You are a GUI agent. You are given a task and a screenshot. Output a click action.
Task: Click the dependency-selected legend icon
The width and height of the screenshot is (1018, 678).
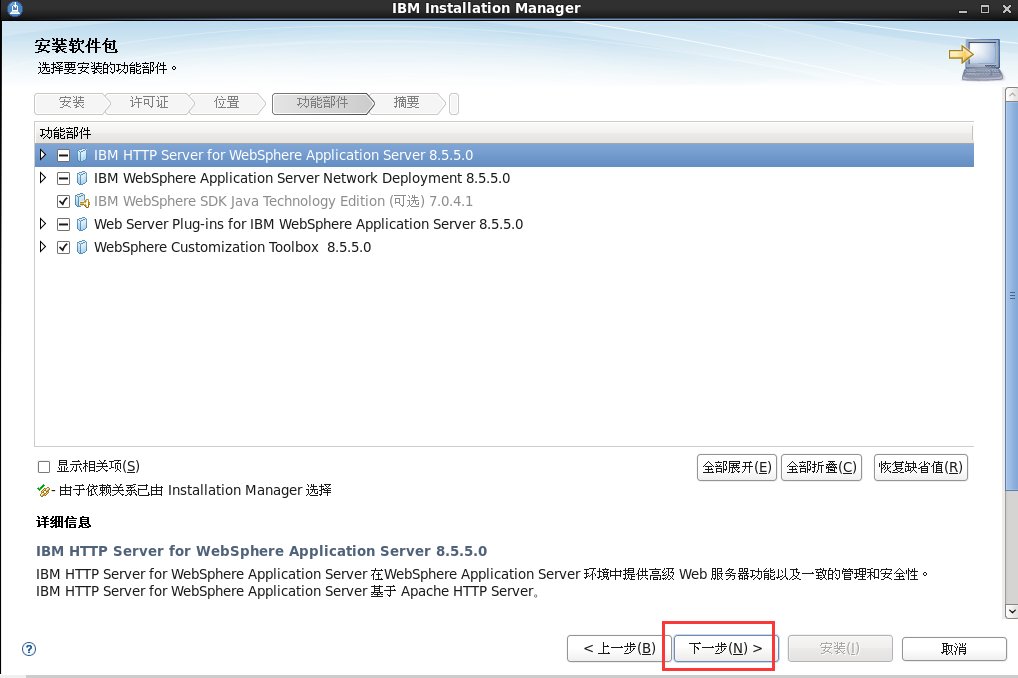pyautogui.click(x=43, y=490)
